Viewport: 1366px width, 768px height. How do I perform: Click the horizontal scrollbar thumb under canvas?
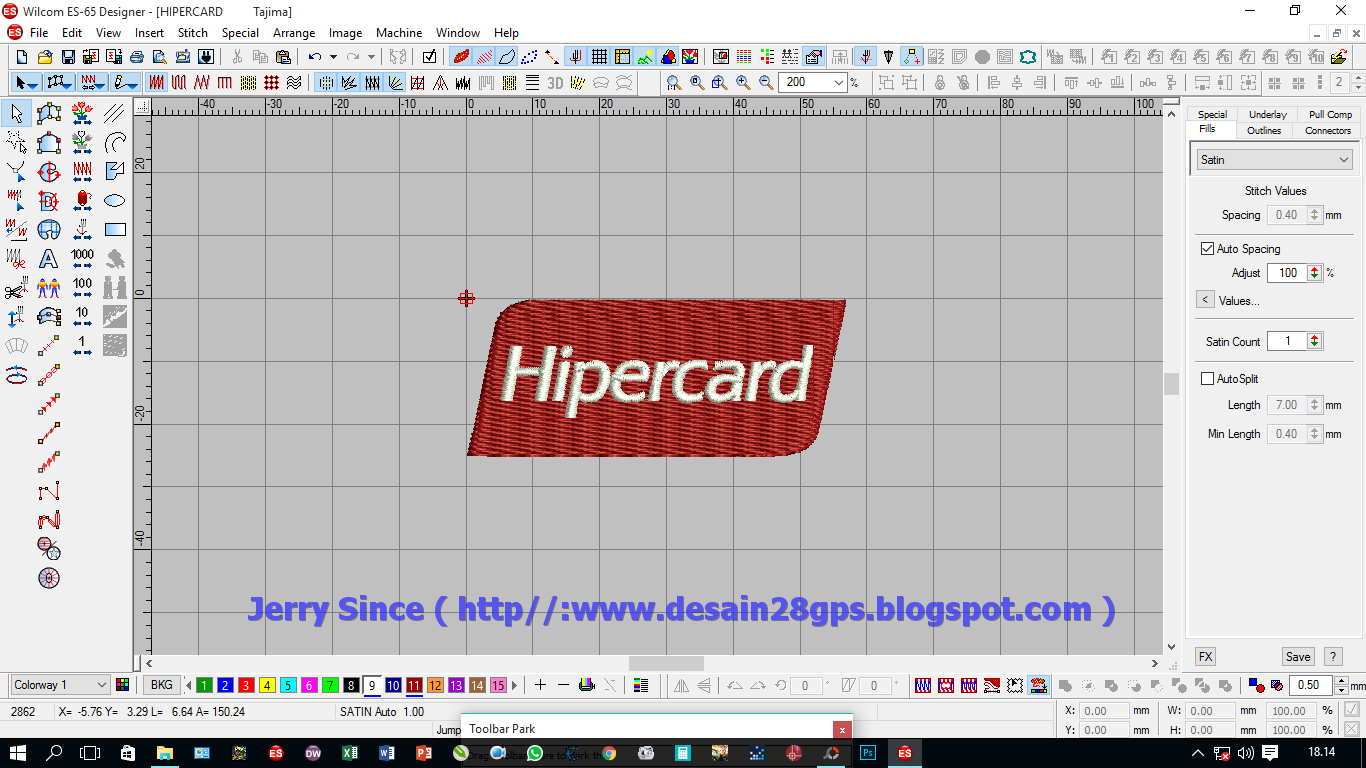(666, 664)
